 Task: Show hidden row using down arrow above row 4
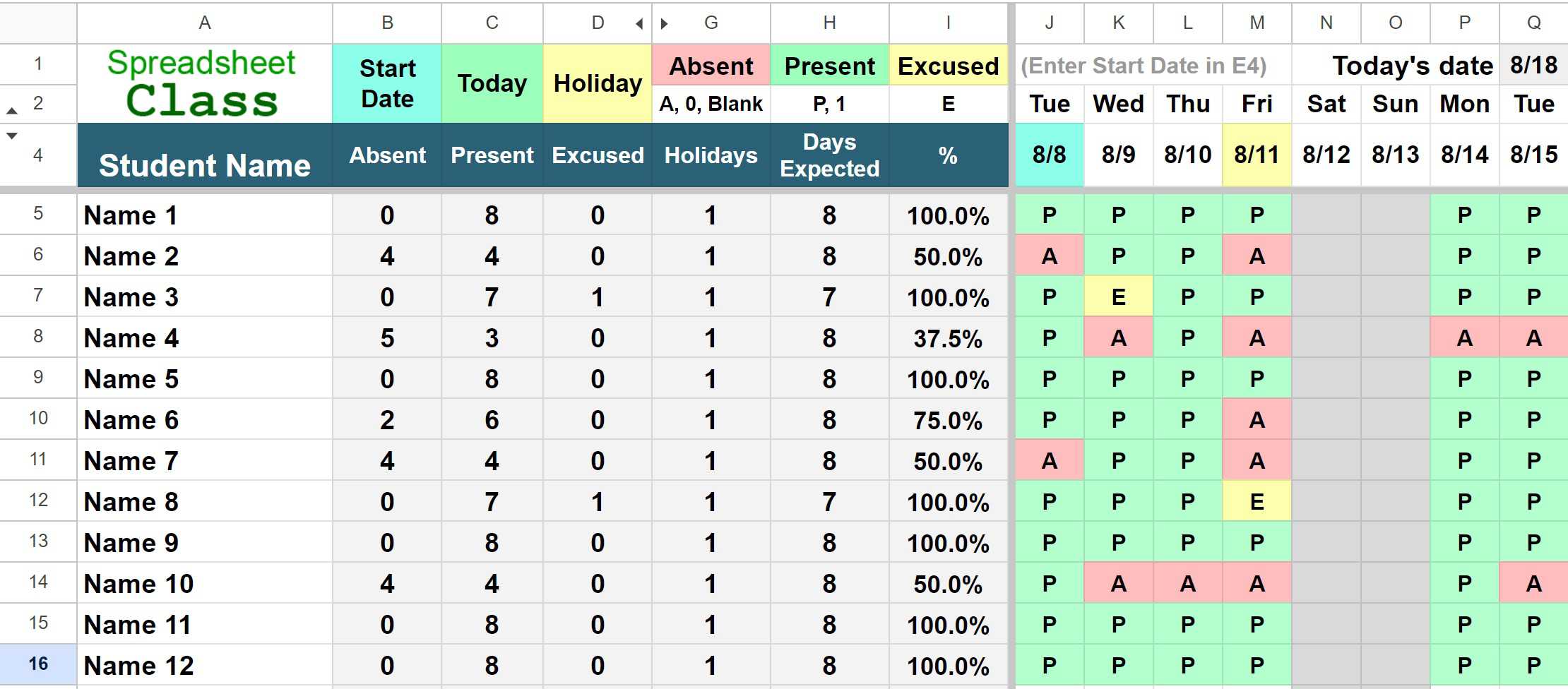(x=12, y=136)
